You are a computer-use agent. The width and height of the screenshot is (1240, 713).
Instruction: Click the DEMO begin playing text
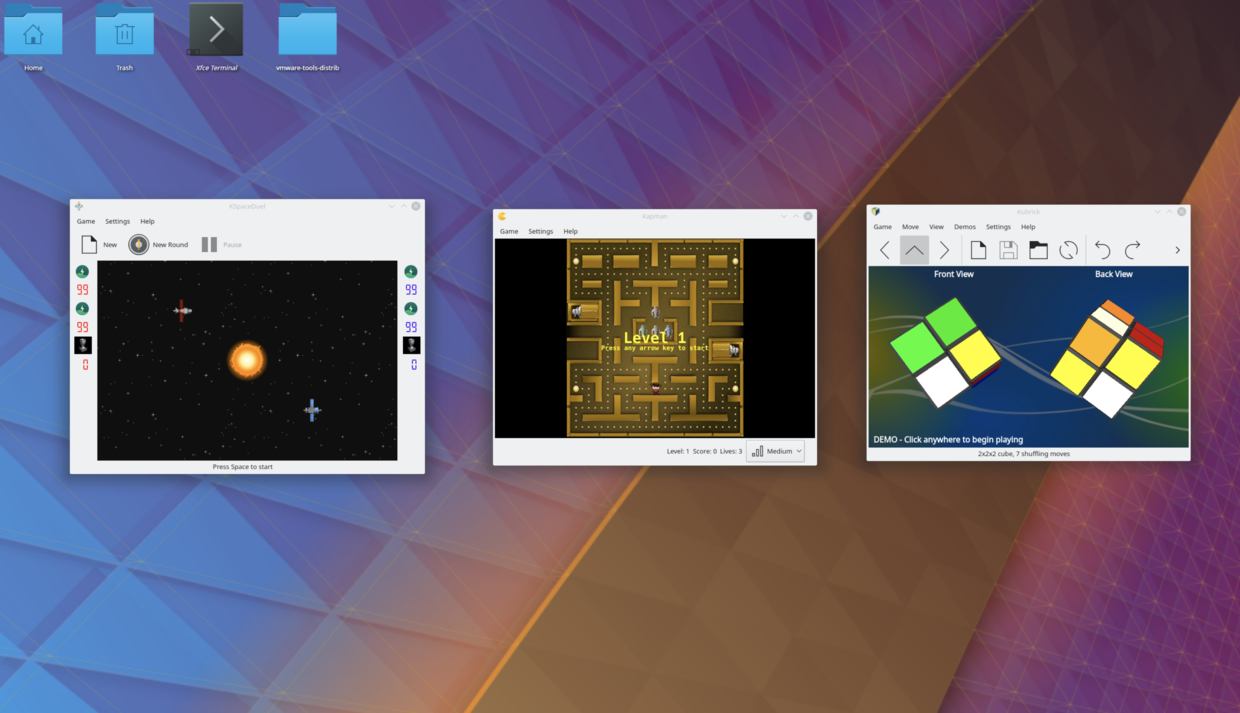tap(948, 439)
